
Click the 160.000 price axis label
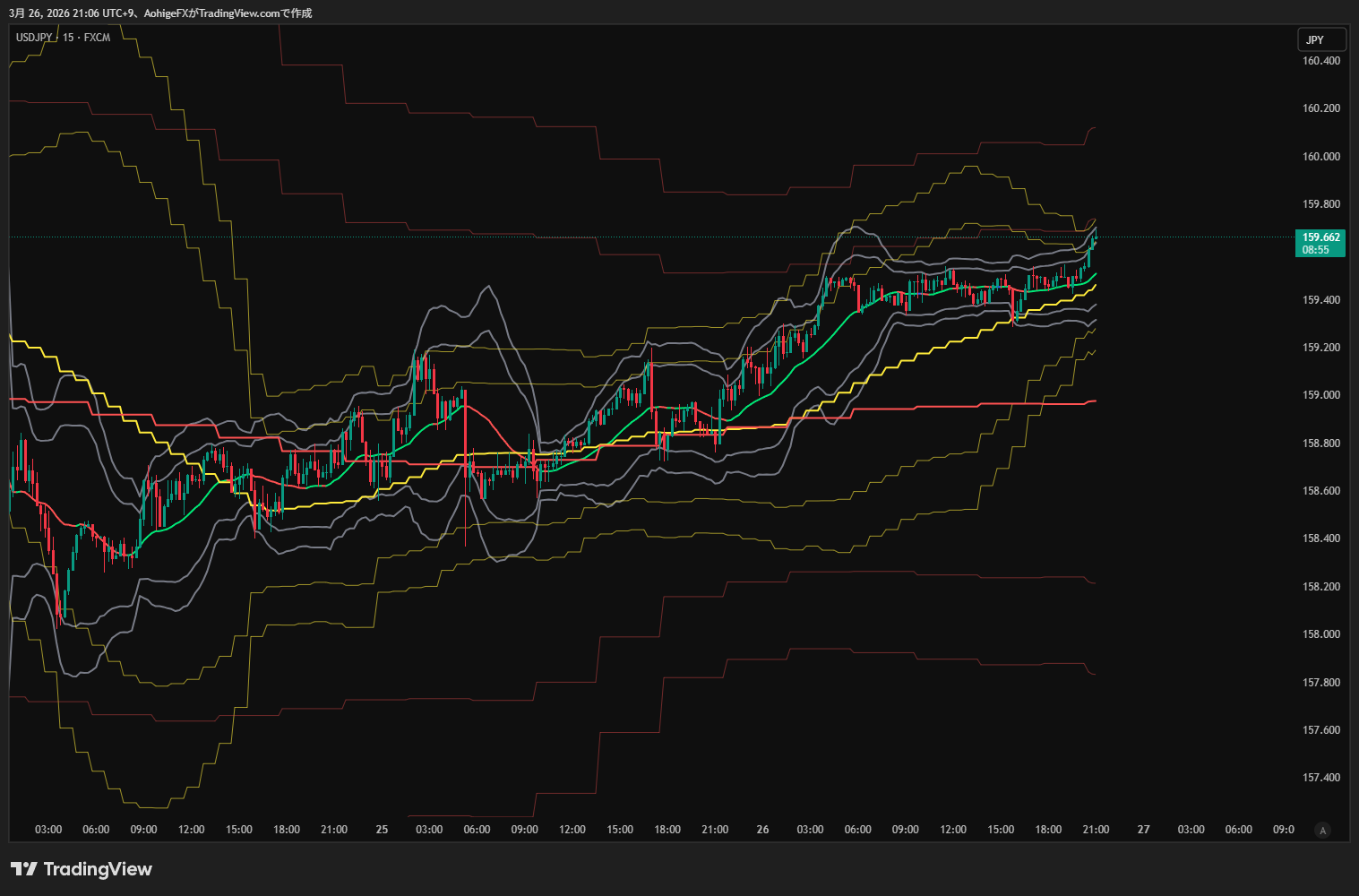click(1320, 156)
